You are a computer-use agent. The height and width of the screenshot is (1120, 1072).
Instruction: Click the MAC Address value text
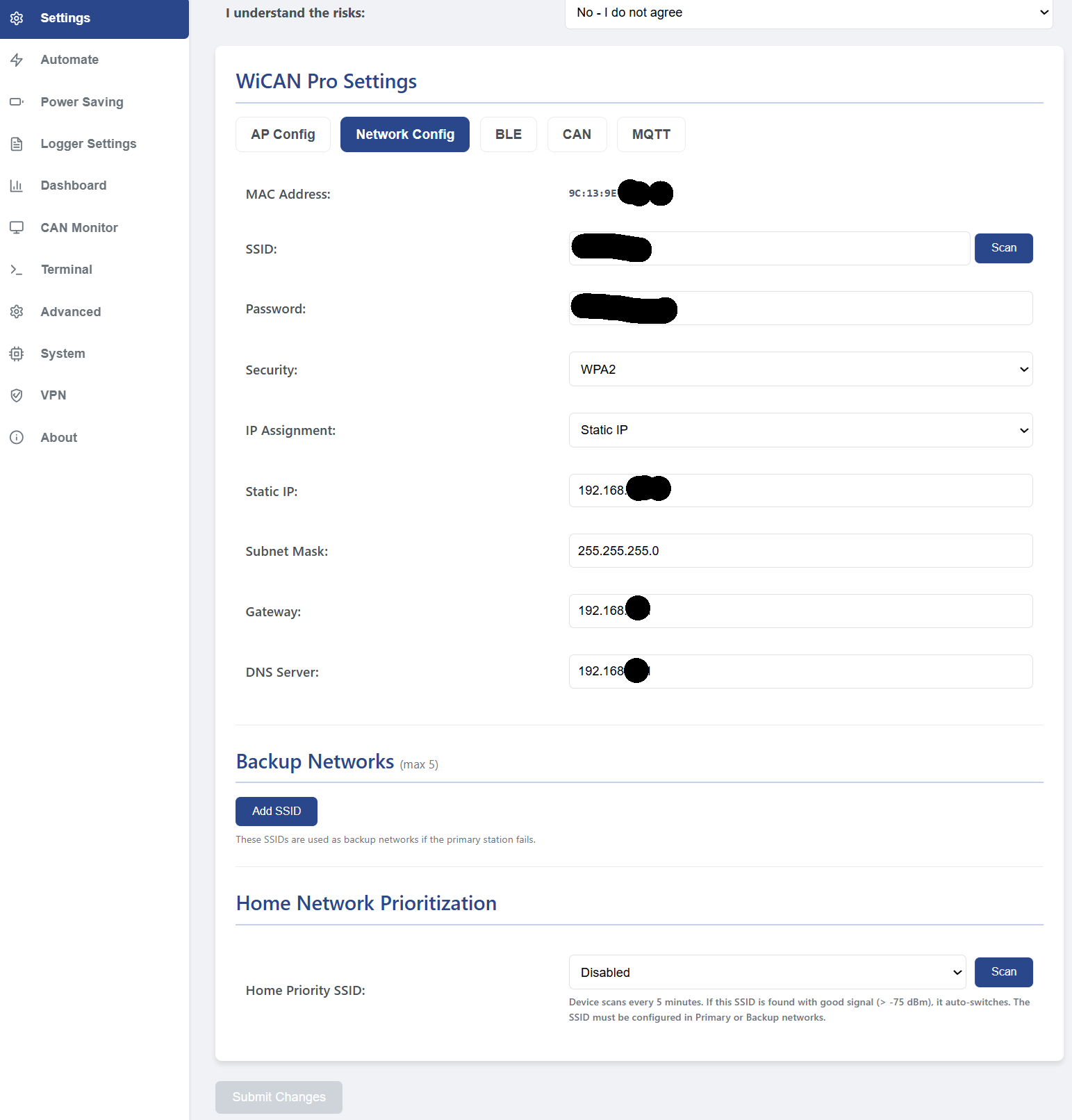click(620, 193)
